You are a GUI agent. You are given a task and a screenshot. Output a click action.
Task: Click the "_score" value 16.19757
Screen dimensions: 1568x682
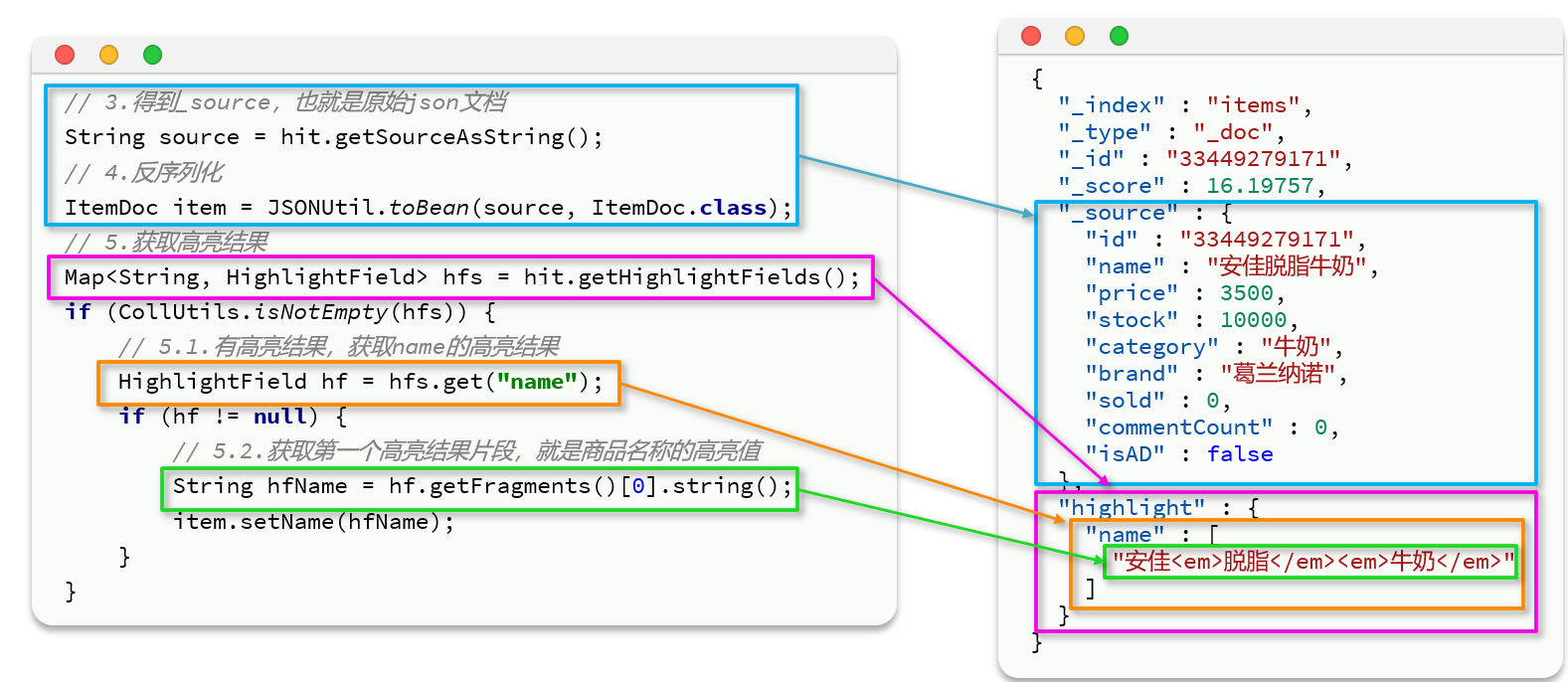point(1260,186)
